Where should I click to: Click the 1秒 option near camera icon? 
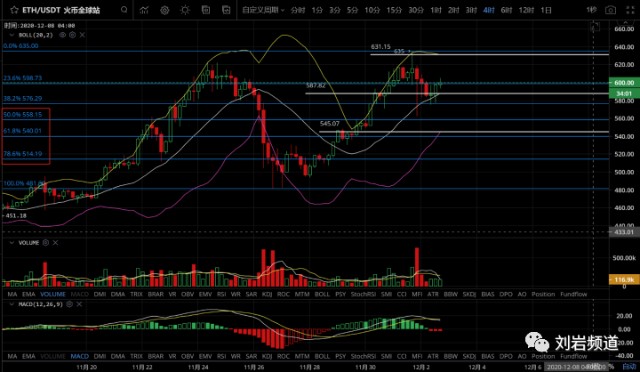591,10
